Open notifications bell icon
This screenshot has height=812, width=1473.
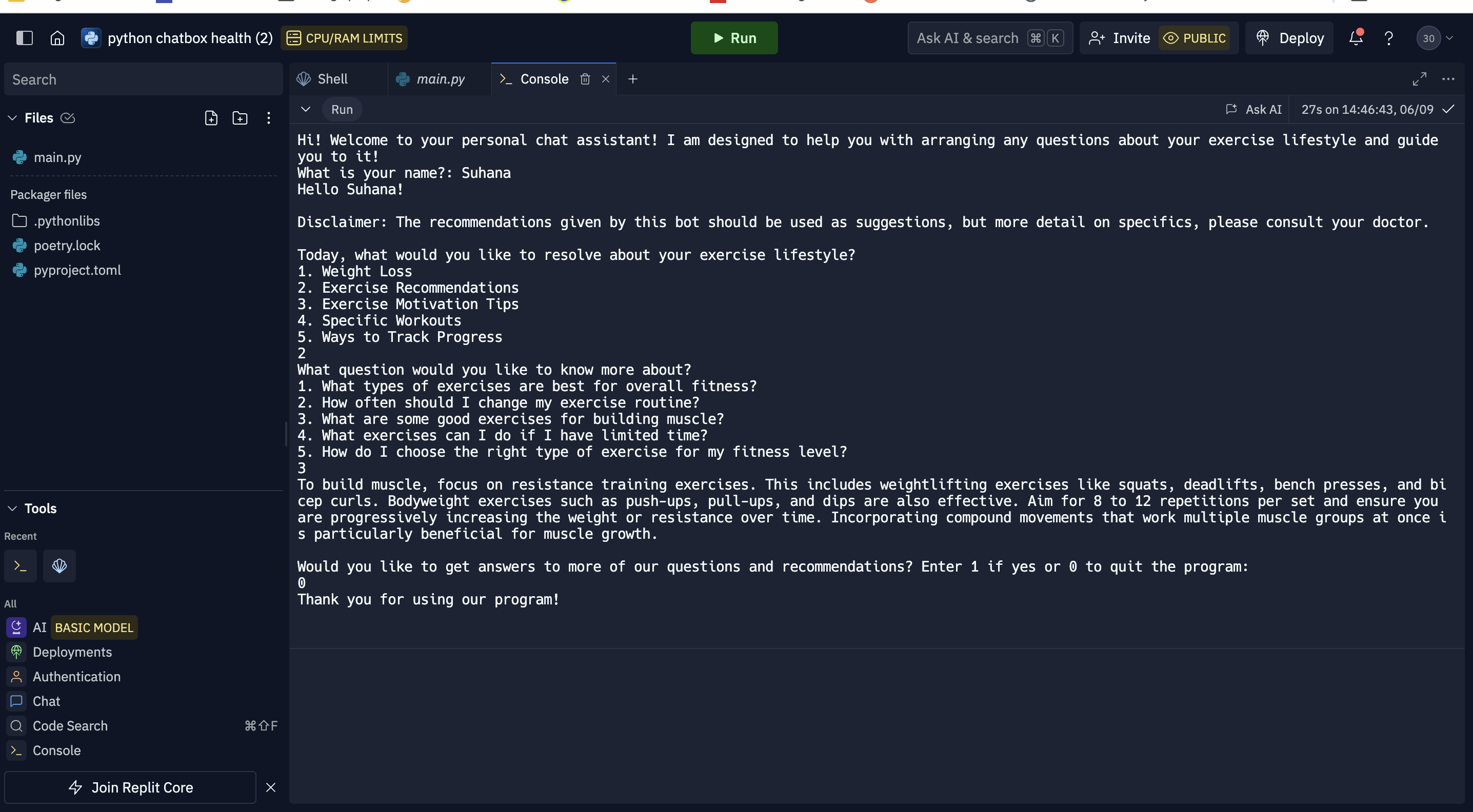1356,38
